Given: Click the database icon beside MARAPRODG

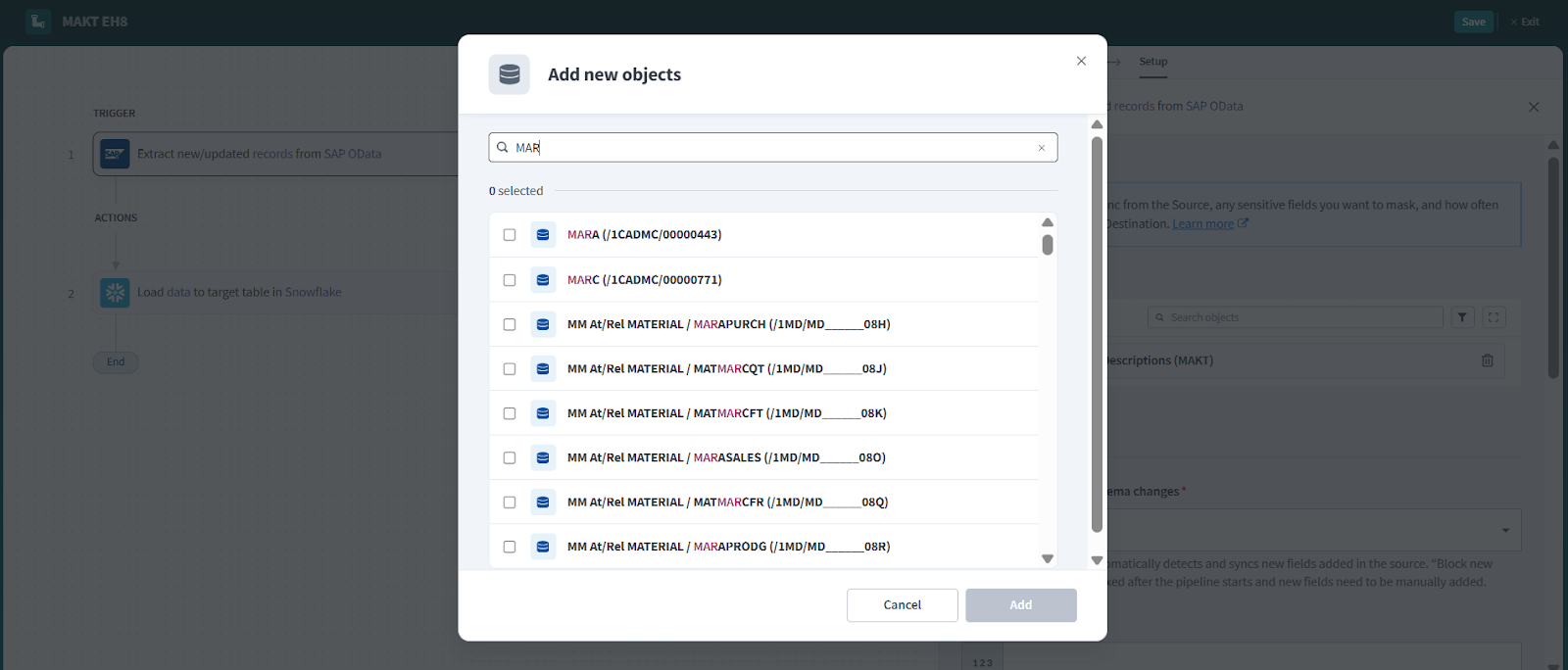Looking at the screenshot, I should tap(543, 547).
